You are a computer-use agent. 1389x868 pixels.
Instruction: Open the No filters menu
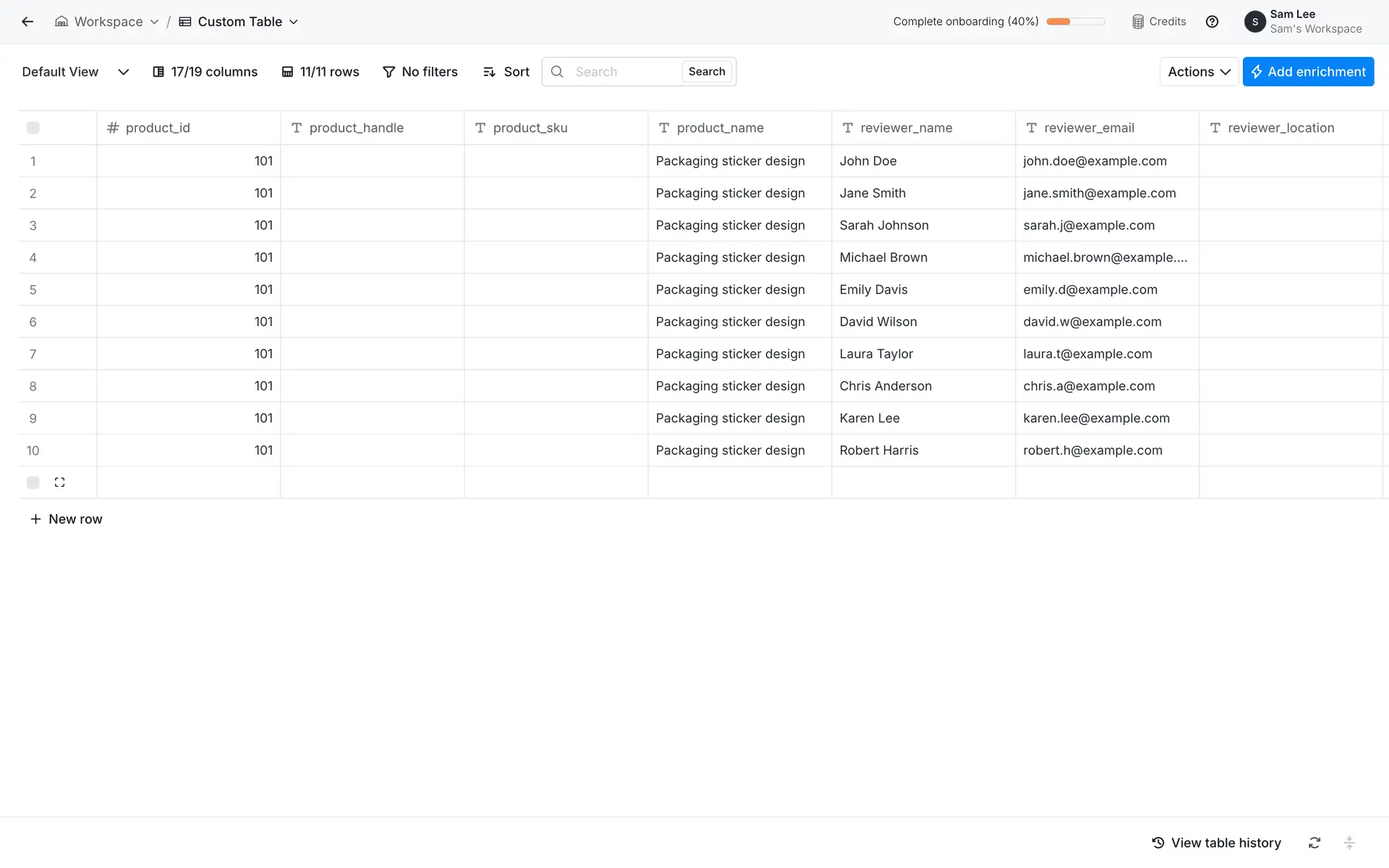tap(420, 72)
